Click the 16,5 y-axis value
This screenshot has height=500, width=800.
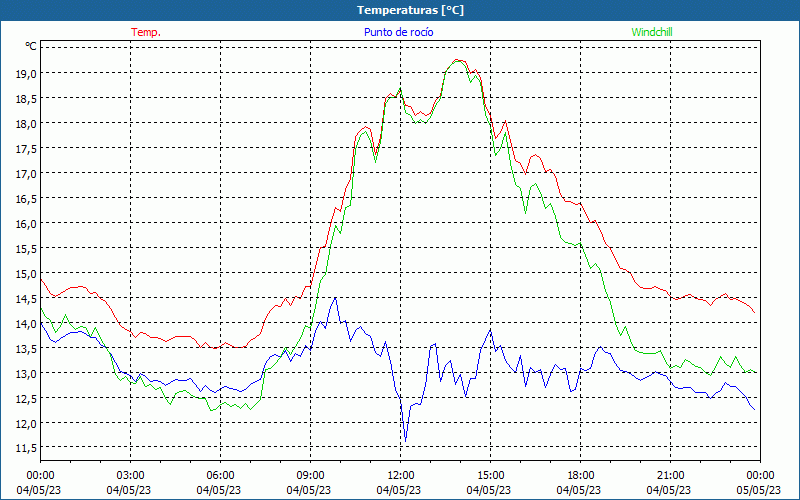(27, 198)
